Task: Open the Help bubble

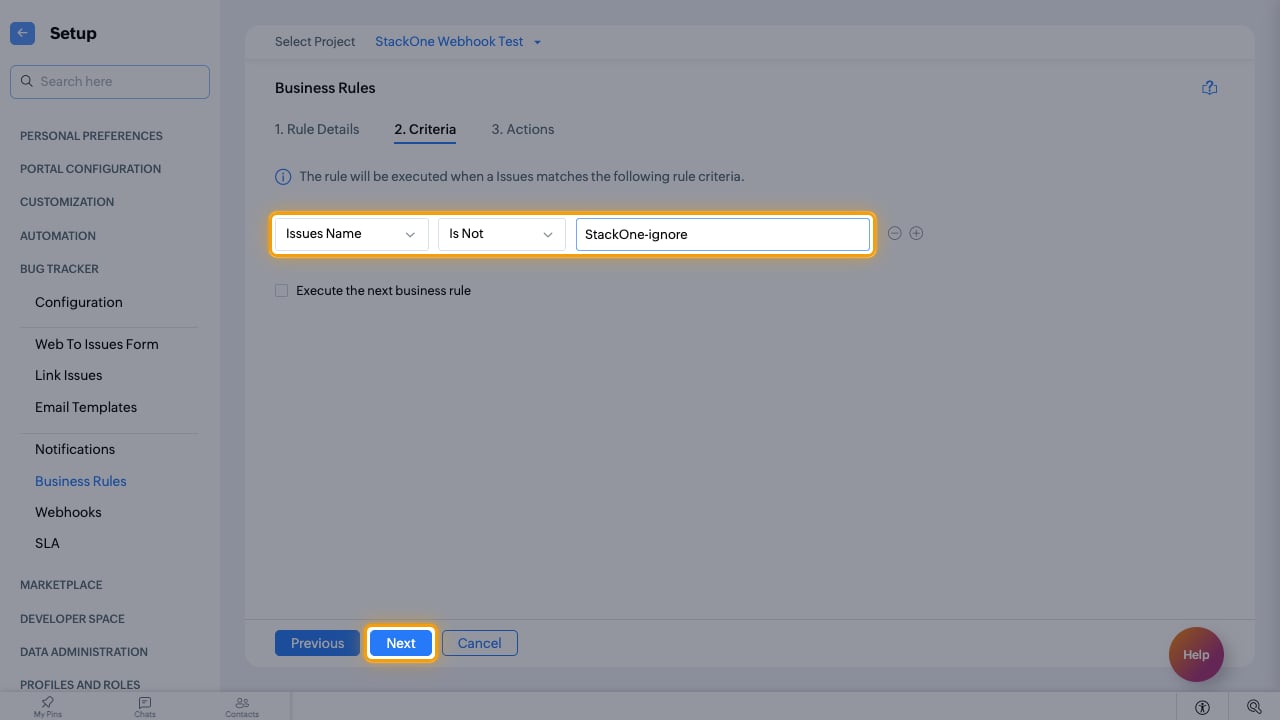Action: pyautogui.click(x=1196, y=655)
